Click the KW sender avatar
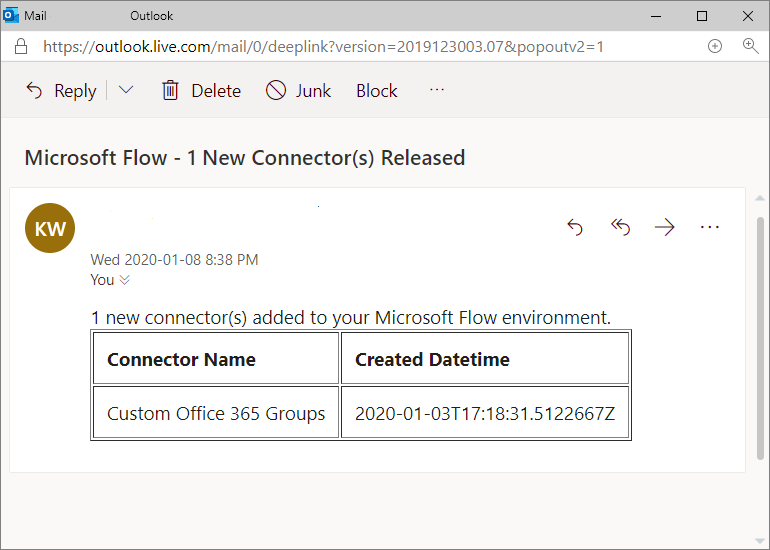 50,228
